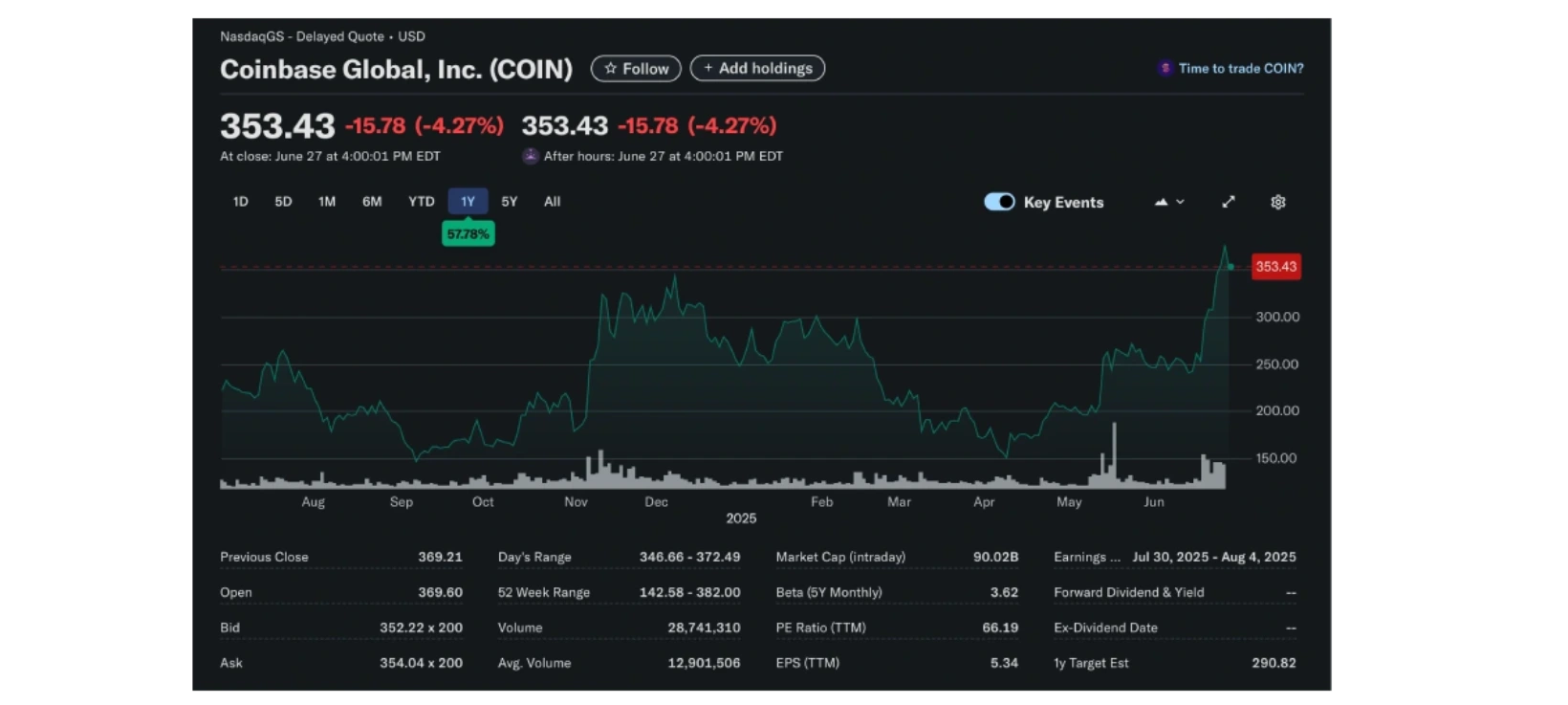Open the chart type dropdown

pos(1169,202)
